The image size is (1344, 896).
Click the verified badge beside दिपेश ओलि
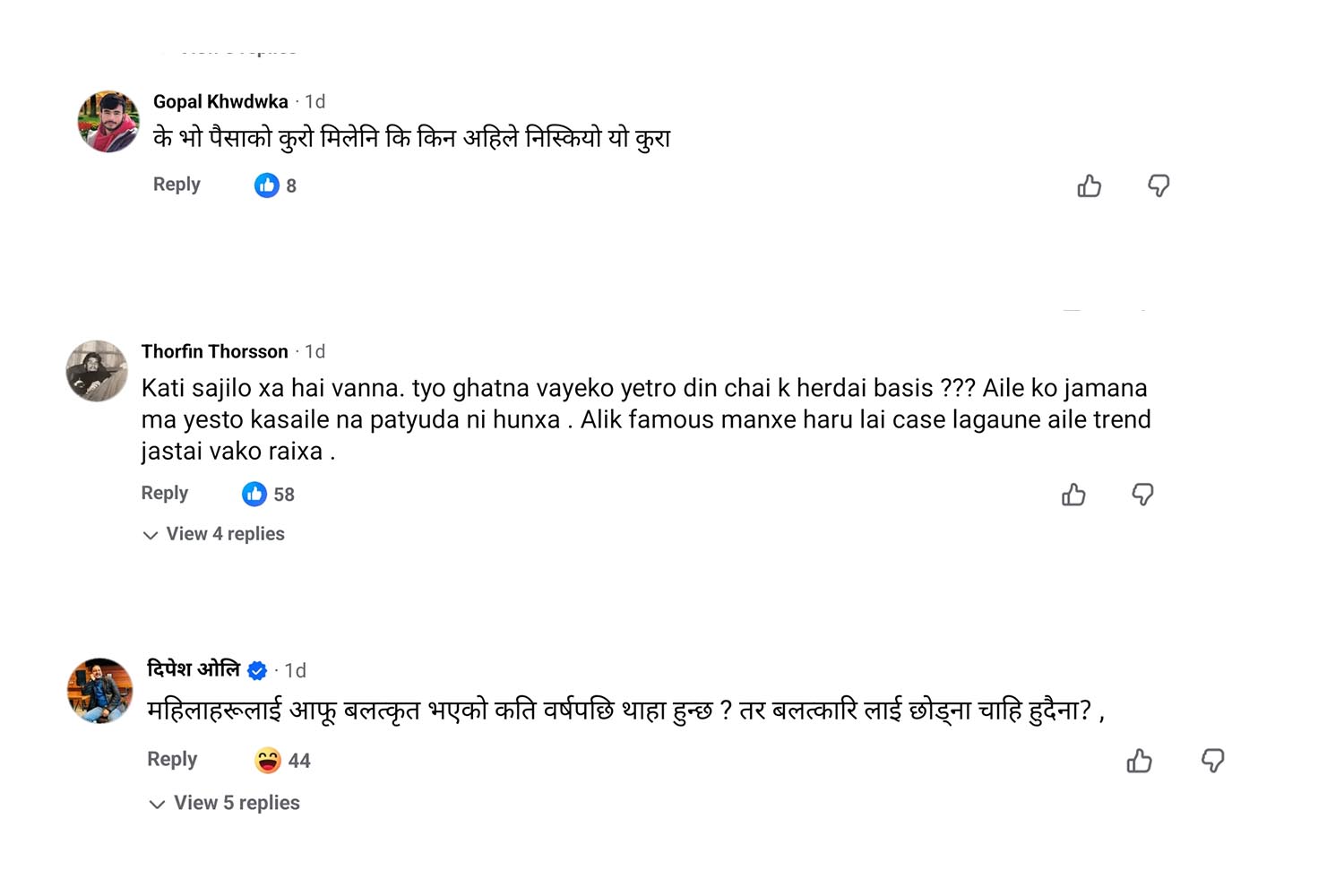coord(257,670)
